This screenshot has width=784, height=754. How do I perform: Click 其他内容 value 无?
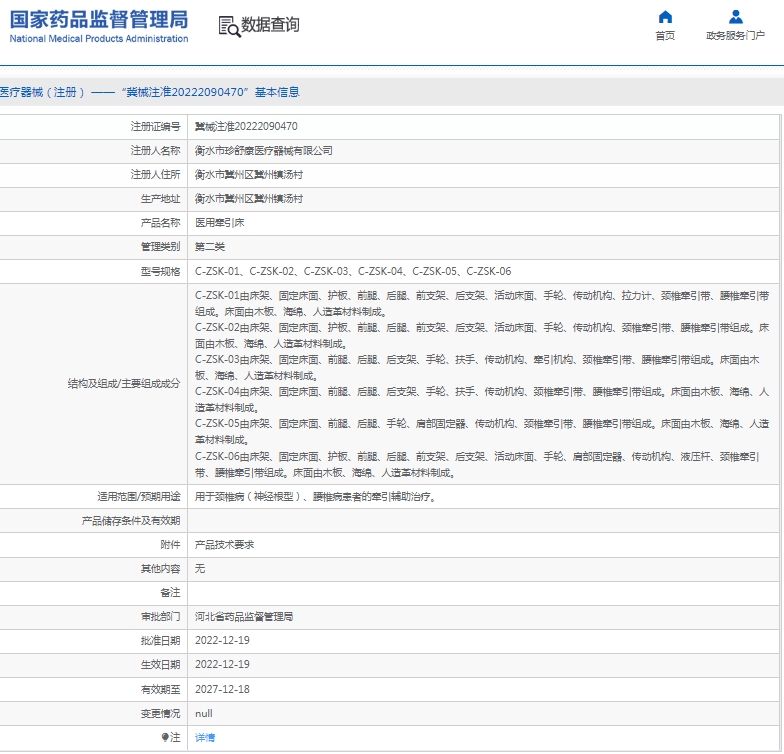[200, 568]
